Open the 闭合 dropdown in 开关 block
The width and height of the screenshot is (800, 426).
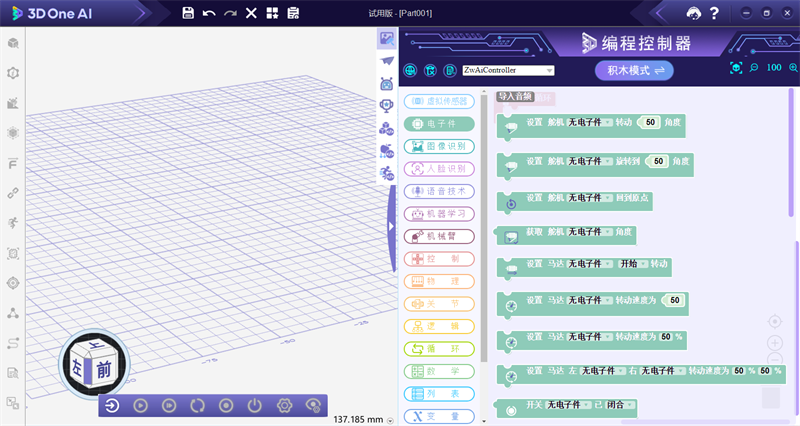pos(620,405)
